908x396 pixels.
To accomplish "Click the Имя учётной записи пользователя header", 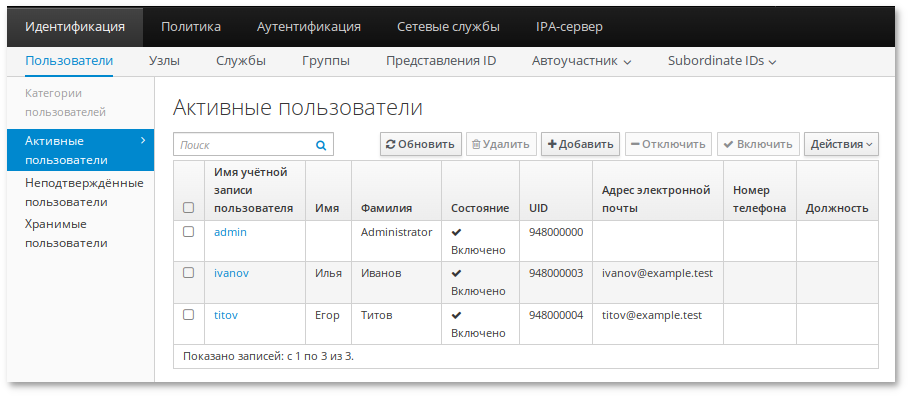I will tap(254, 190).
